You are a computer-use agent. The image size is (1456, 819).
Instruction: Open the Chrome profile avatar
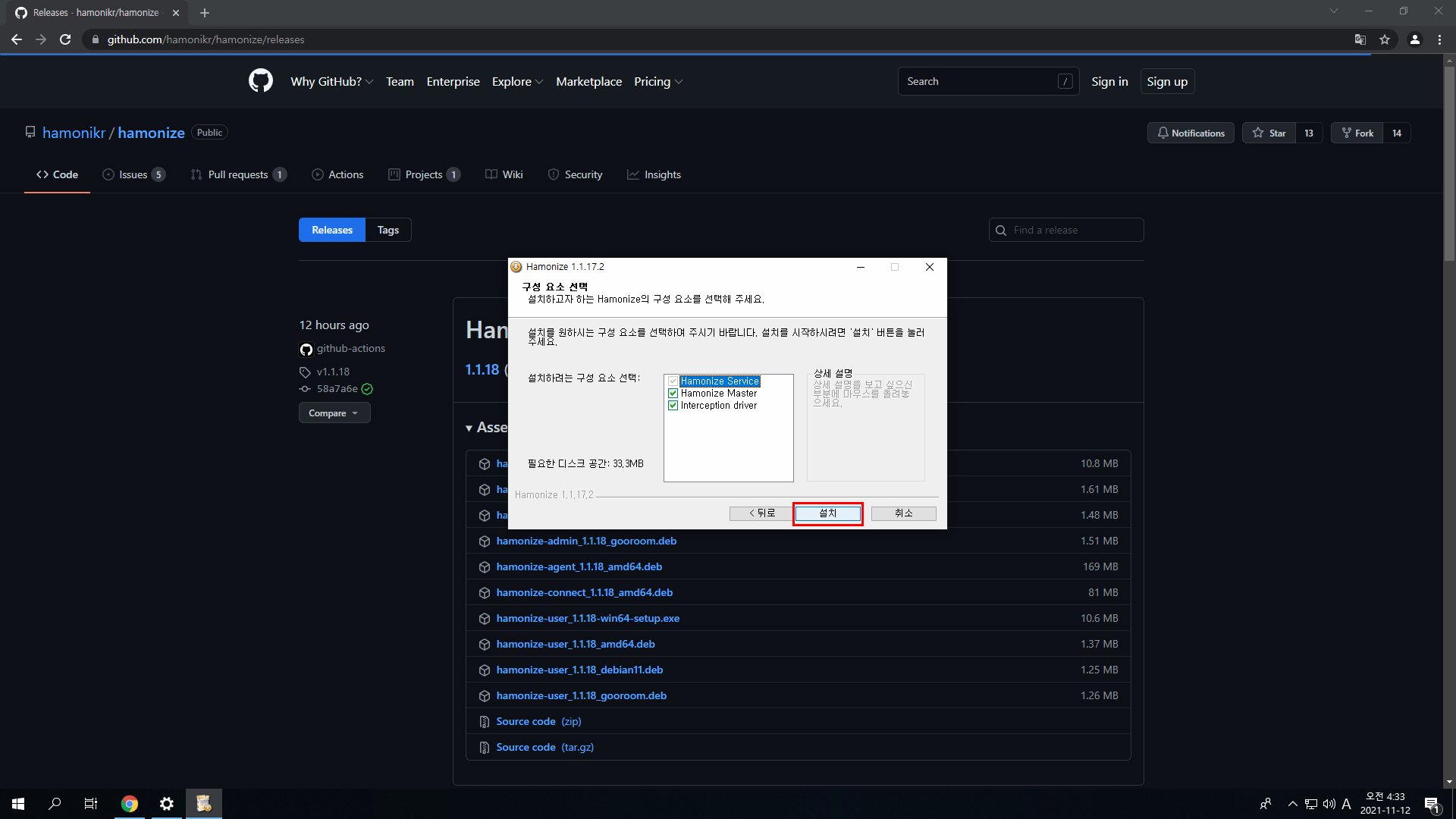click(x=1415, y=39)
